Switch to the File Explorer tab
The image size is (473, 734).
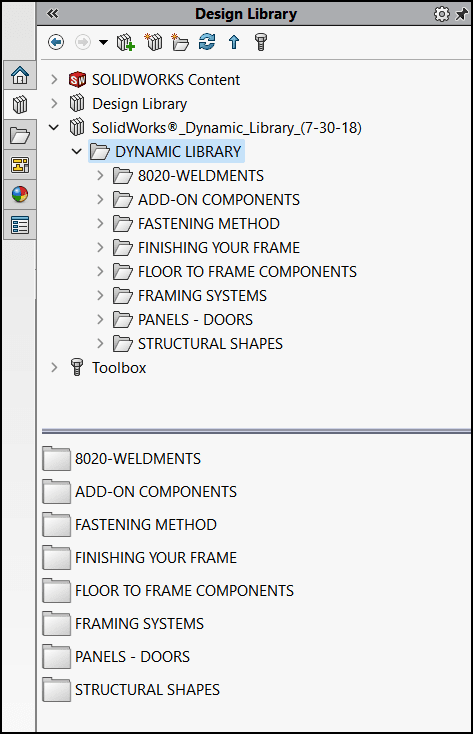(x=20, y=135)
